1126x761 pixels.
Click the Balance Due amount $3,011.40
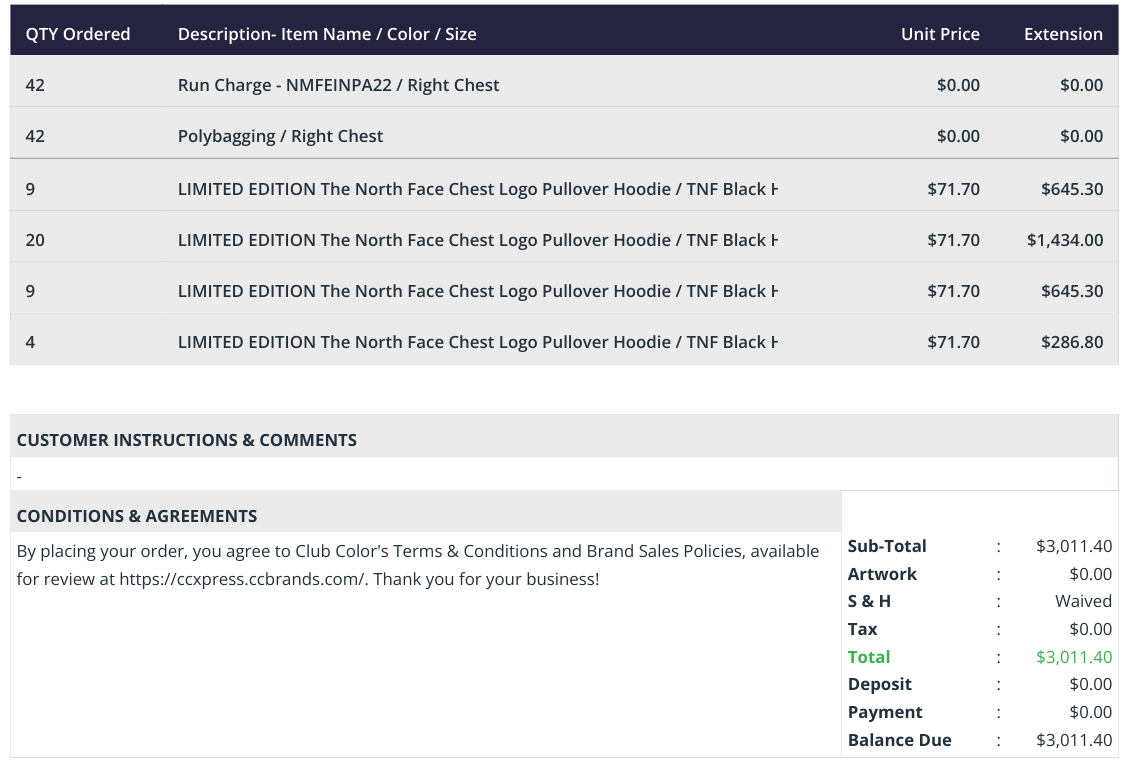(x=1074, y=741)
